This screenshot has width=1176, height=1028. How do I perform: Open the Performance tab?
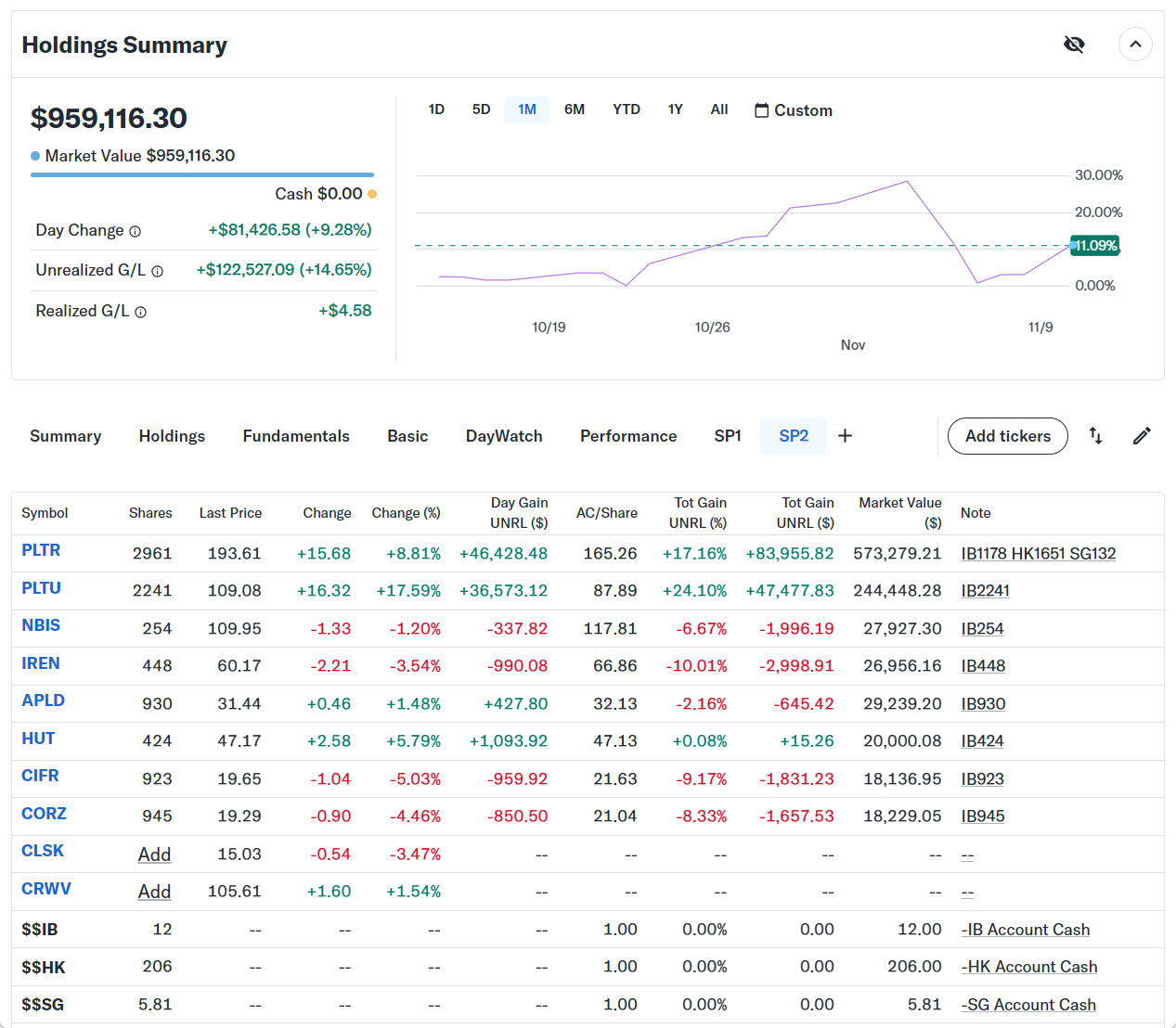coord(628,436)
